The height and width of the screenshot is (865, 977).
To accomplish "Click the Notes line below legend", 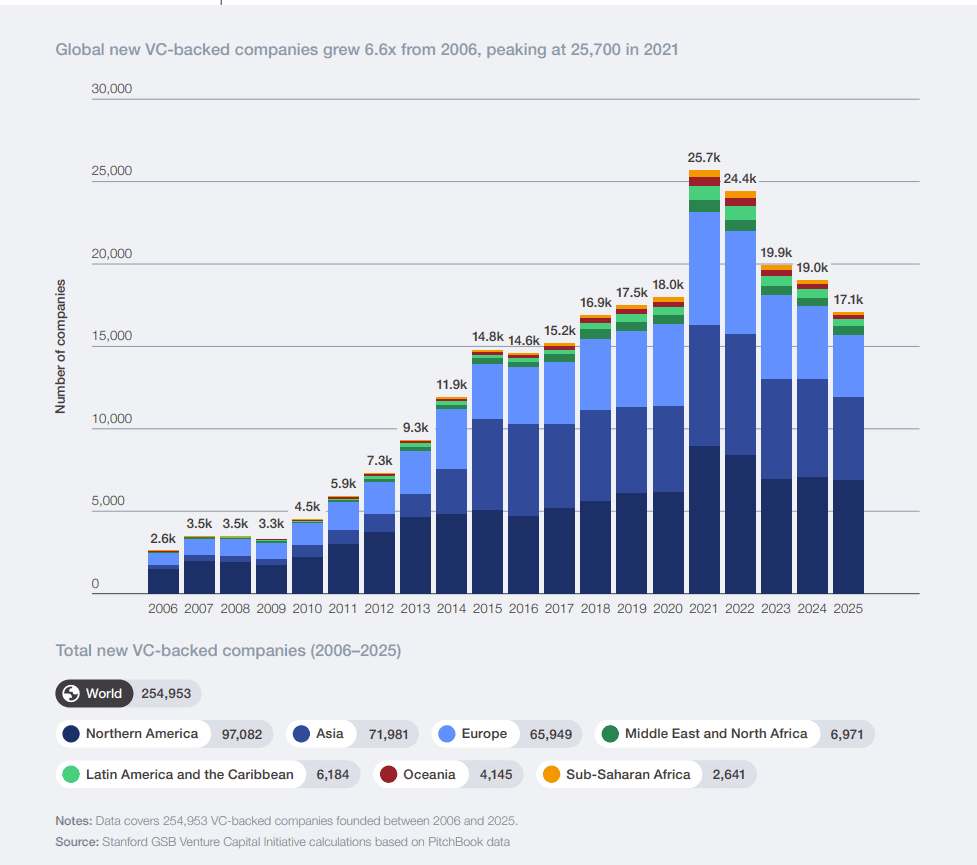I will [287, 821].
